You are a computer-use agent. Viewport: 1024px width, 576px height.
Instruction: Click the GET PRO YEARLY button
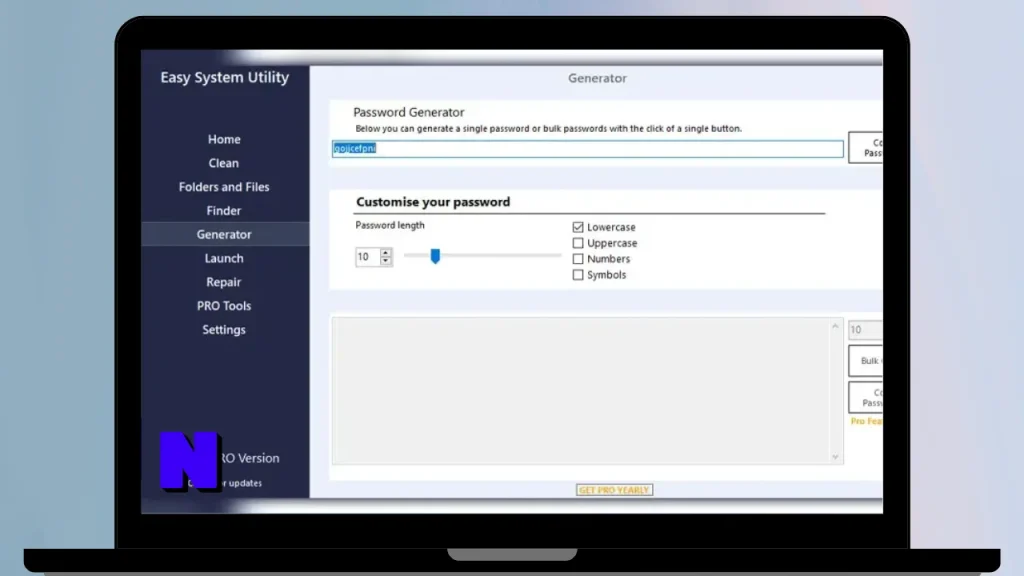coord(615,490)
